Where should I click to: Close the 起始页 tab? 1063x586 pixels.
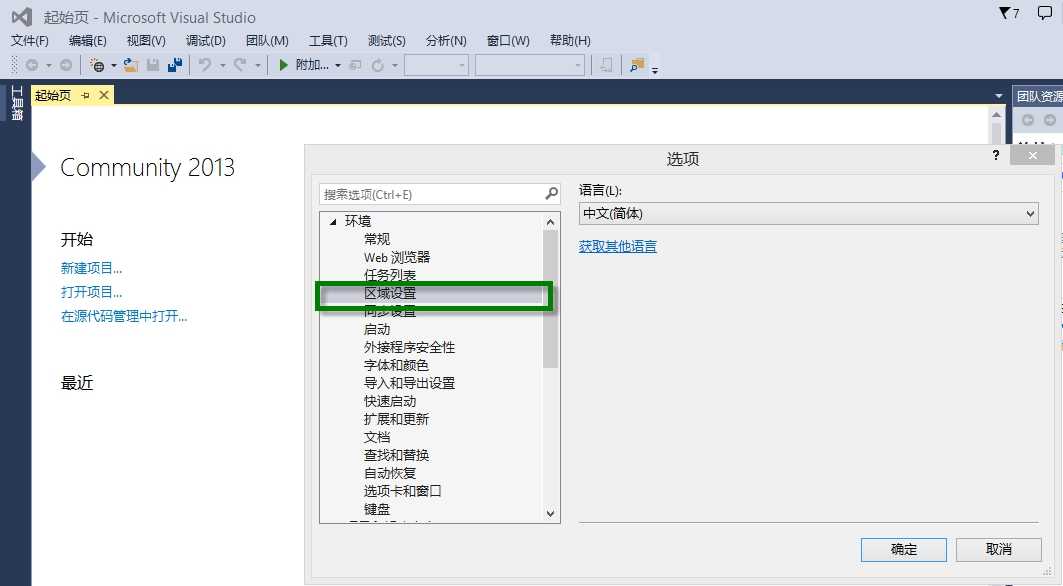[104, 95]
